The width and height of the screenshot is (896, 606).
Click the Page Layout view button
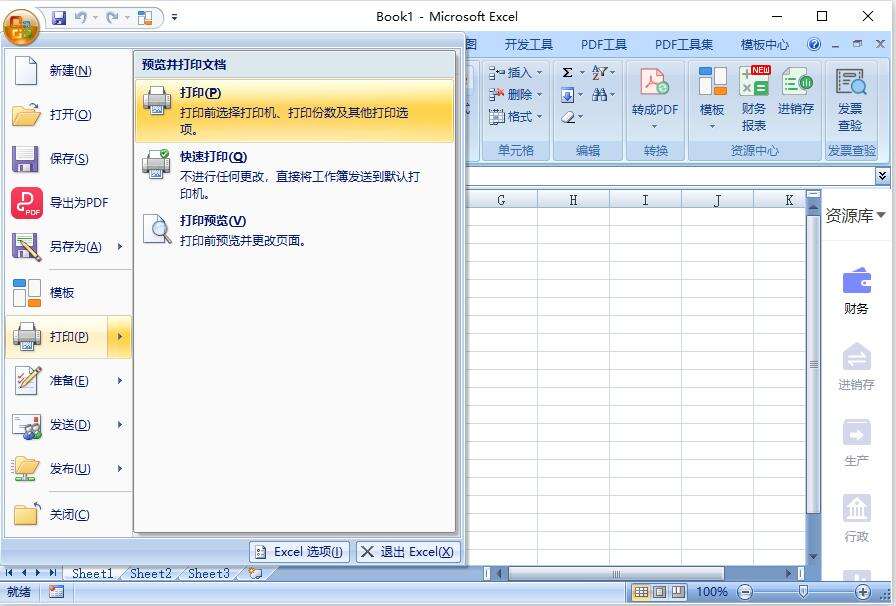659,592
